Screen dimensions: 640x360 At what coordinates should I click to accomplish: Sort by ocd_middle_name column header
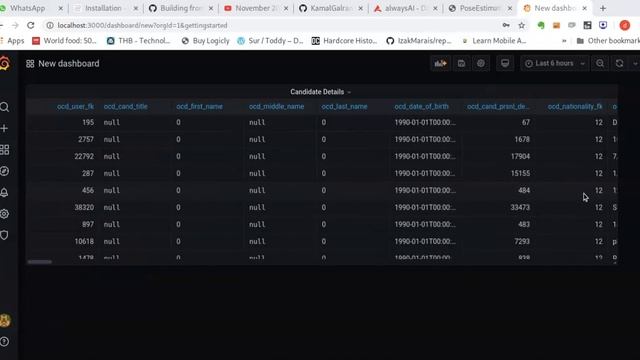click(276, 107)
